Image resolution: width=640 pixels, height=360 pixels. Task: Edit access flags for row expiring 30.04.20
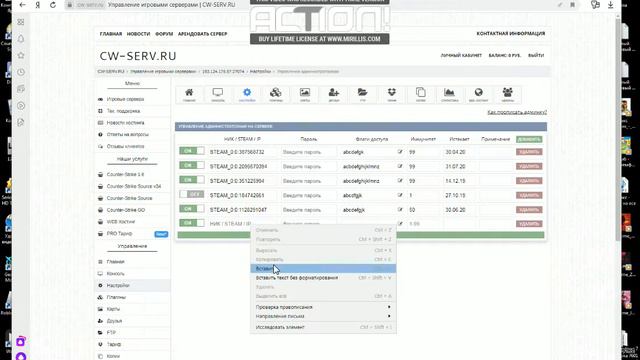(x=400, y=152)
